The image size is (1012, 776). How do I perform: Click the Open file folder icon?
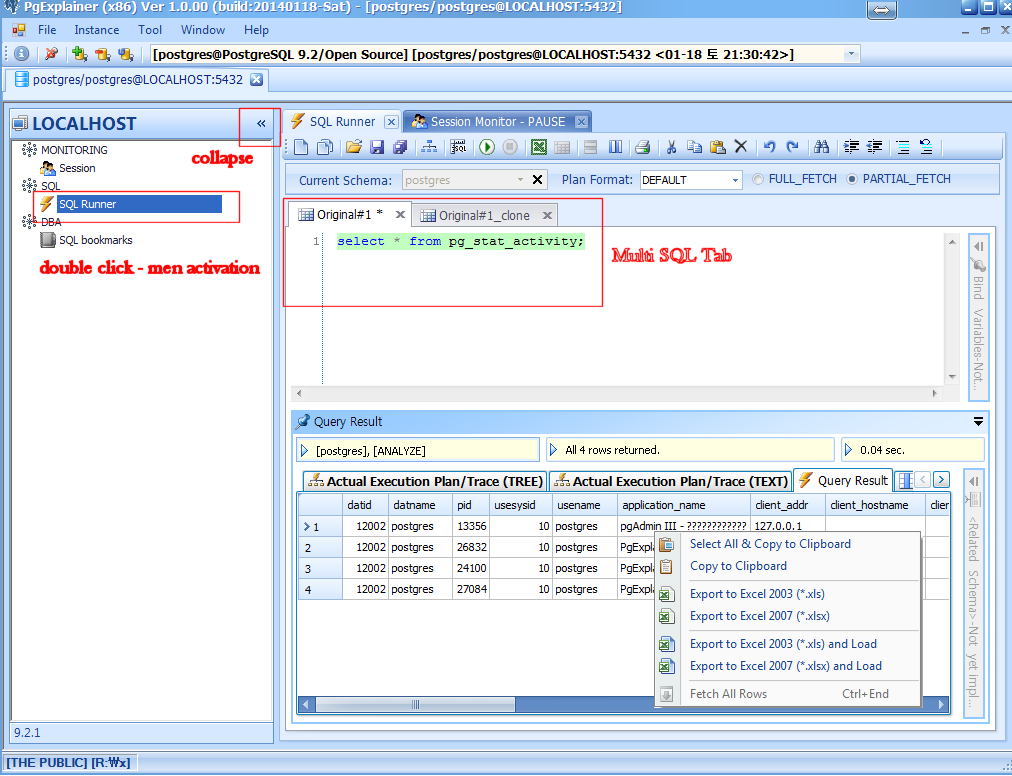[353, 147]
